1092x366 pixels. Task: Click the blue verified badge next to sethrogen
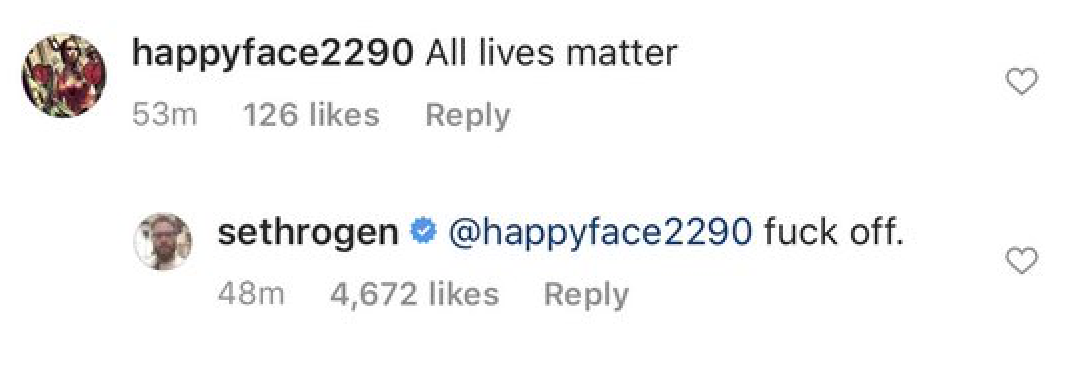pyautogui.click(x=423, y=233)
